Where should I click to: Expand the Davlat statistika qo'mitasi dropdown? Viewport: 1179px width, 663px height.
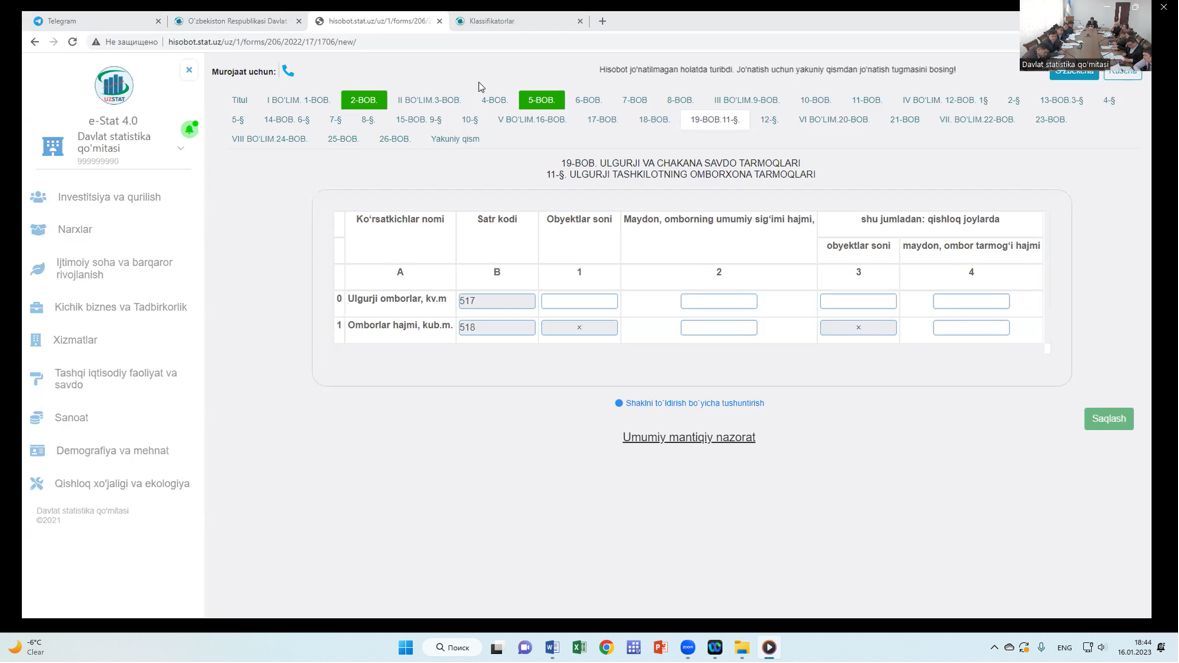(x=181, y=148)
